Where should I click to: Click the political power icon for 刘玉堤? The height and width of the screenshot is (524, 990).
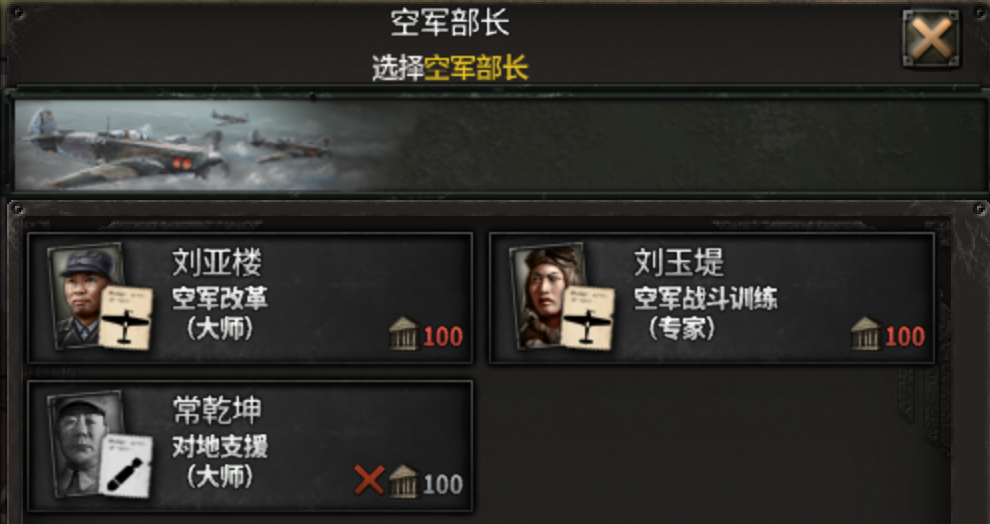coord(866,335)
